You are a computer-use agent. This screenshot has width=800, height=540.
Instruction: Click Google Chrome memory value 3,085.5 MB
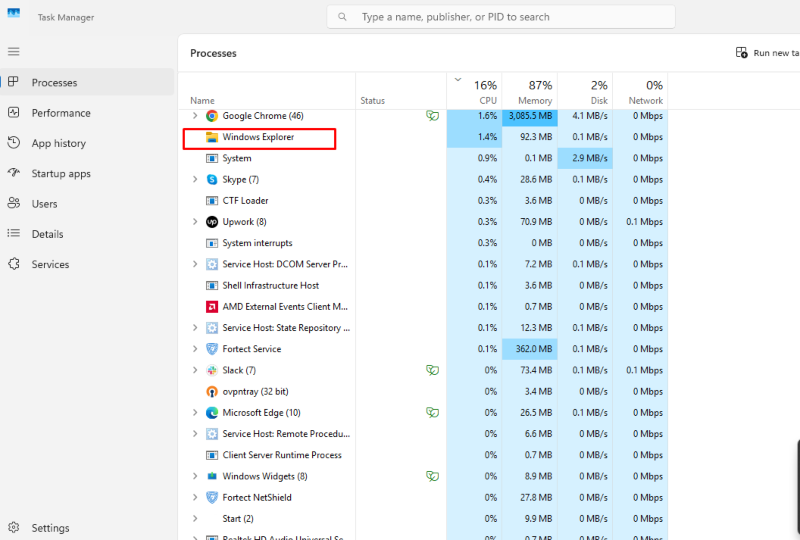[530, 116]
